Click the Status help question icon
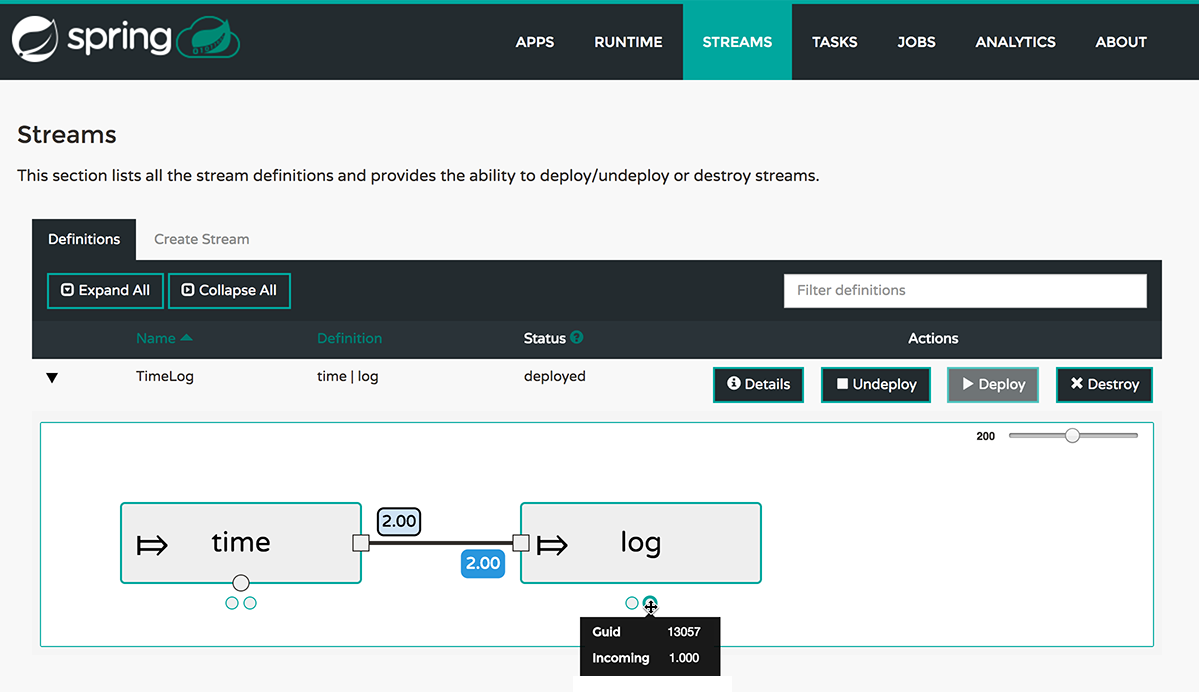 pyautogui.click(x=577, y=337)
